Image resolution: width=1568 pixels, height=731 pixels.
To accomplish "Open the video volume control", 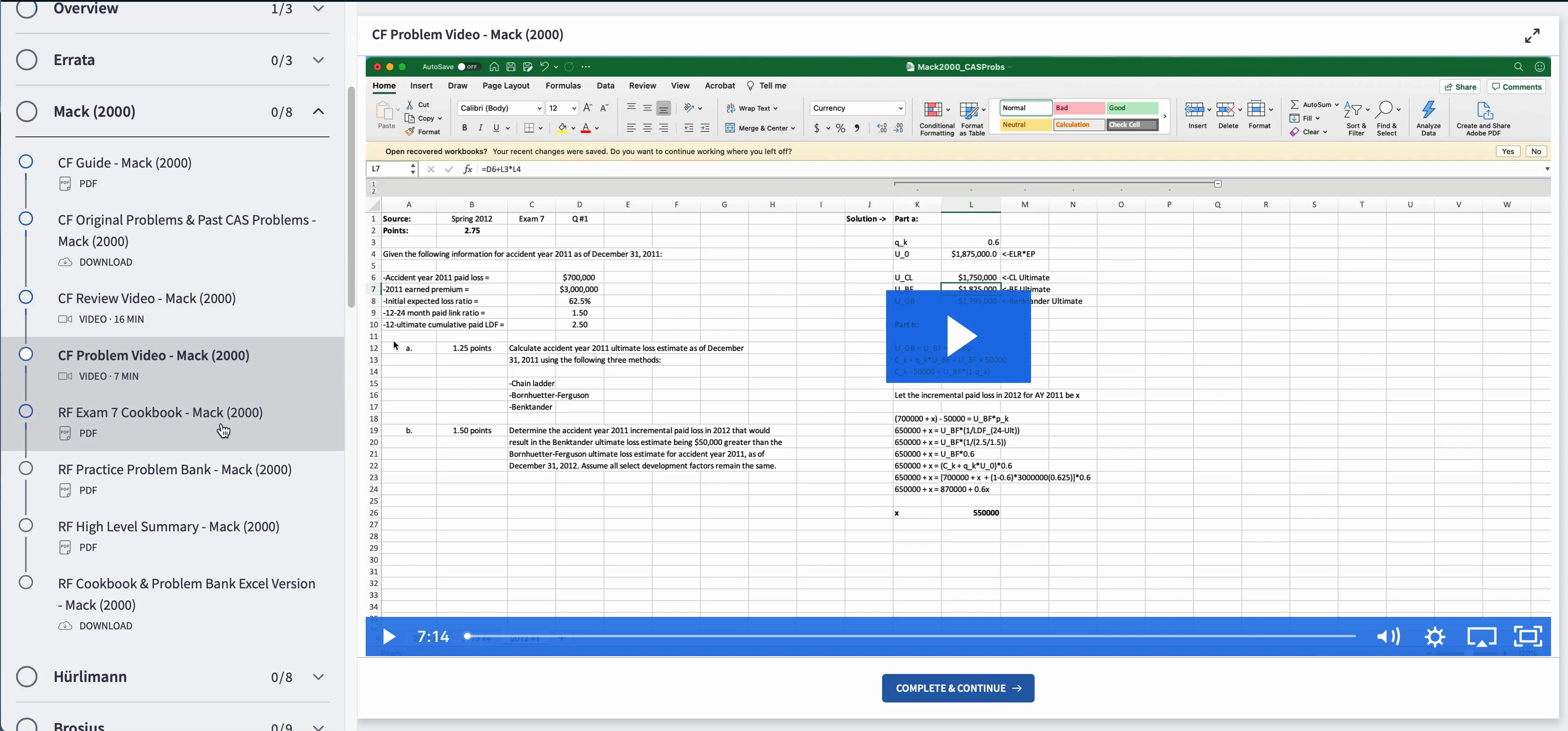I will point(1388,637).
